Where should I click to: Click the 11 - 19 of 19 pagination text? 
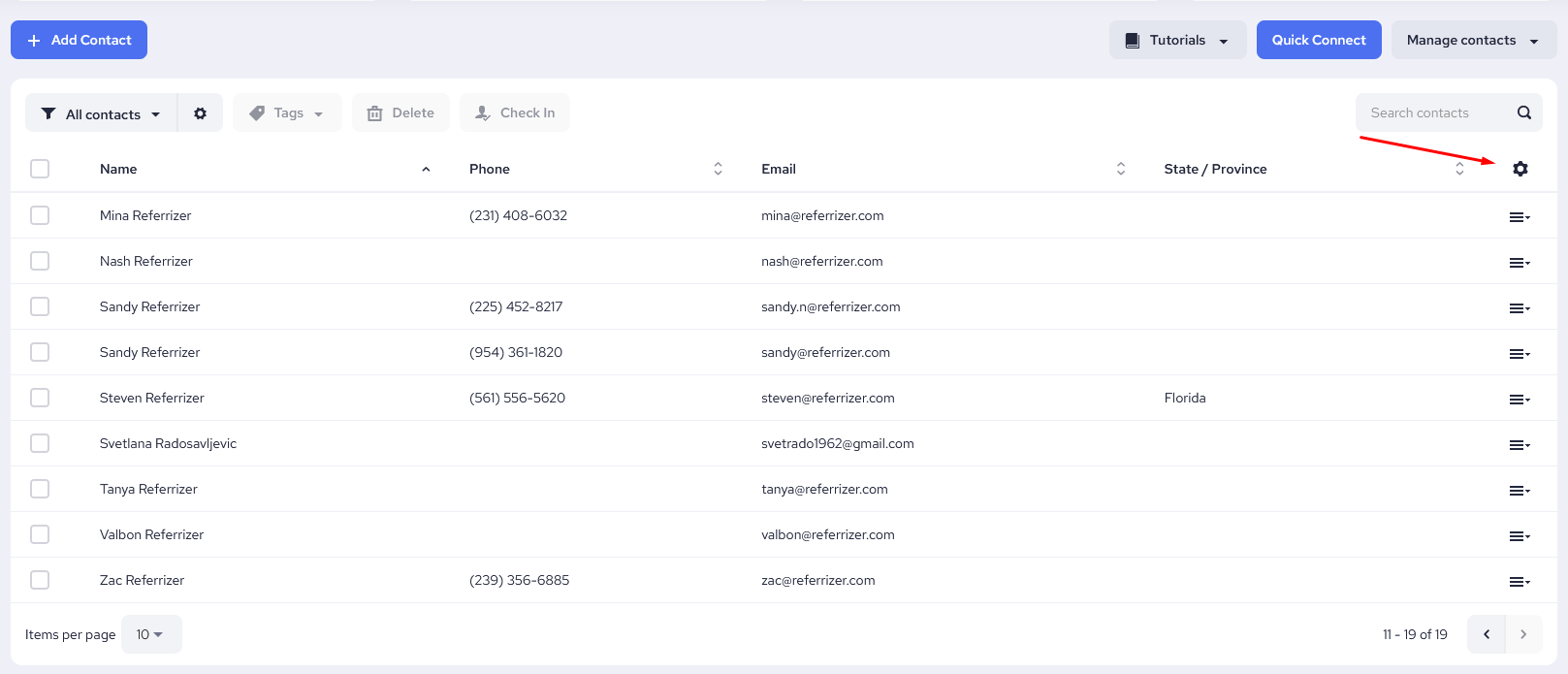pos(1415,634)
